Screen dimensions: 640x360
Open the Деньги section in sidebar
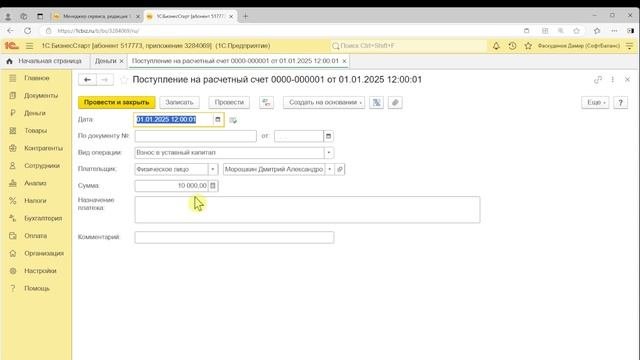point(36,113)
